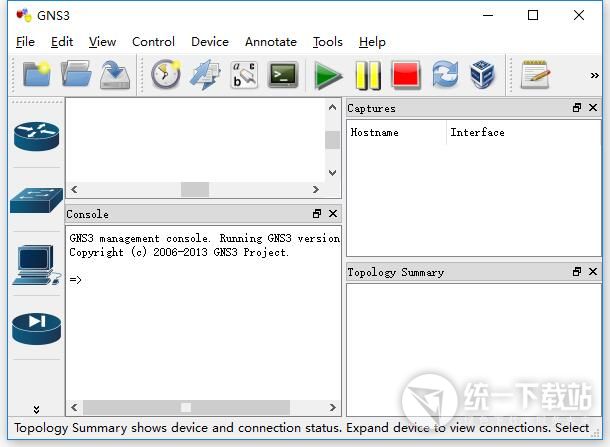Click workspace vertical scrollbar thumb
Image resolution: width=610 pixels, height=447 pixels.
pos(332,140)
